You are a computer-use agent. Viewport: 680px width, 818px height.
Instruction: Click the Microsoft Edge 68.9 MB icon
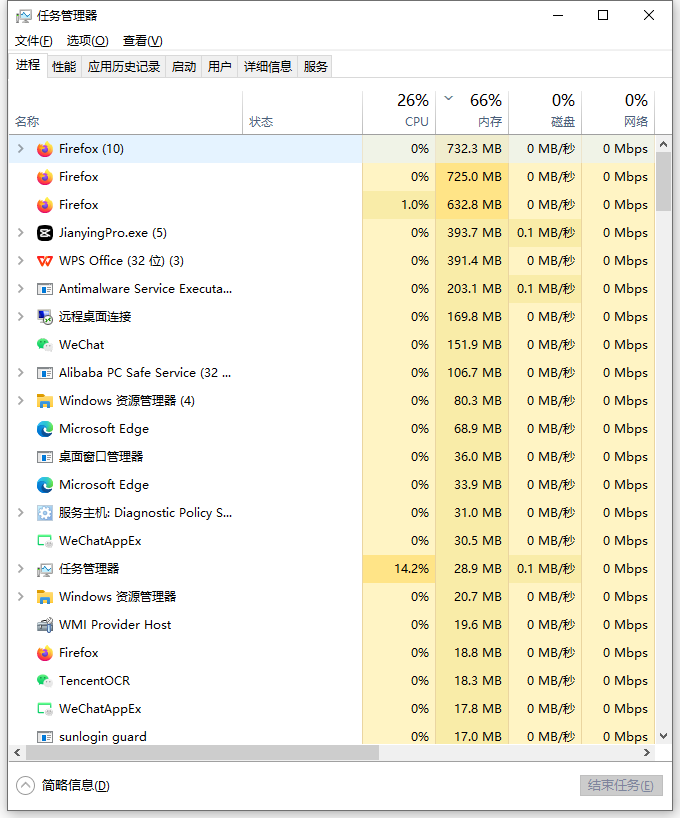(45, 429)
